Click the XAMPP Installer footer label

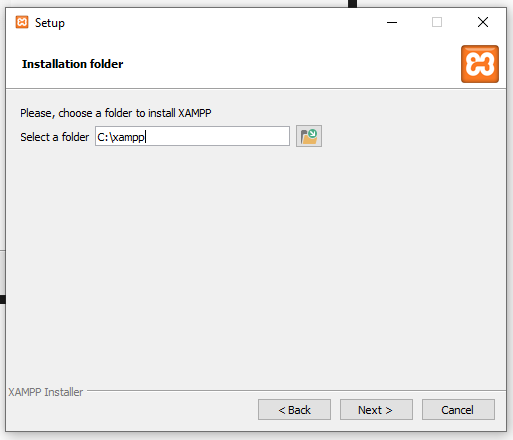click(x=45, y=392)
